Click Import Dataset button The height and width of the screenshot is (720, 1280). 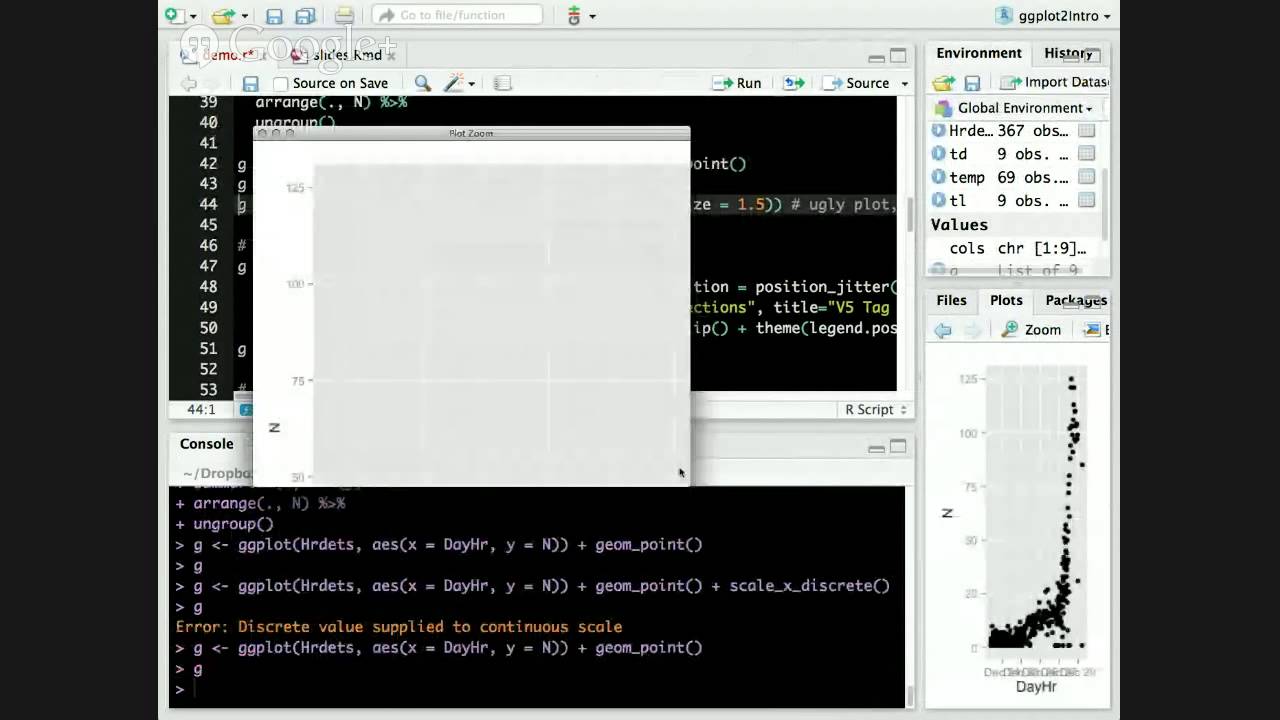click(x=1054, y=83)
